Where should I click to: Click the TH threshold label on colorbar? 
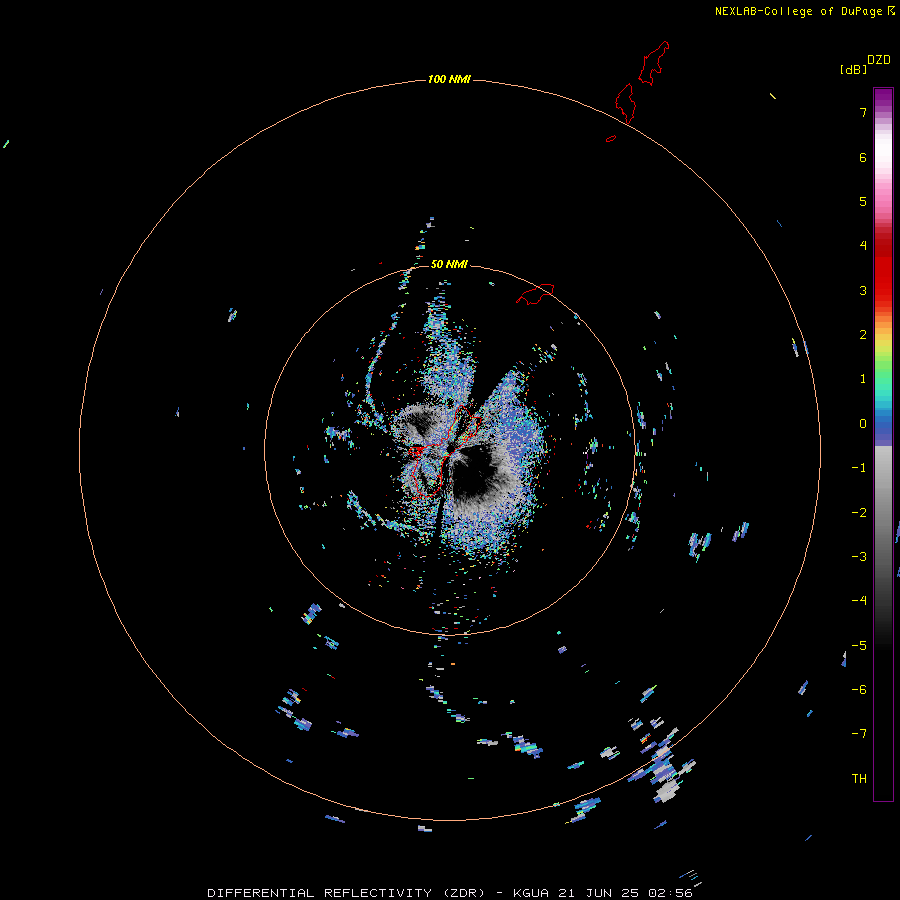tap(859, 779)
